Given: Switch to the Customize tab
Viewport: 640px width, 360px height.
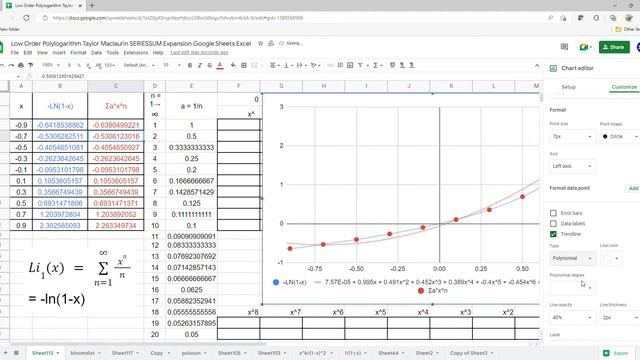Looking at the screenshot, I should 624,87.
